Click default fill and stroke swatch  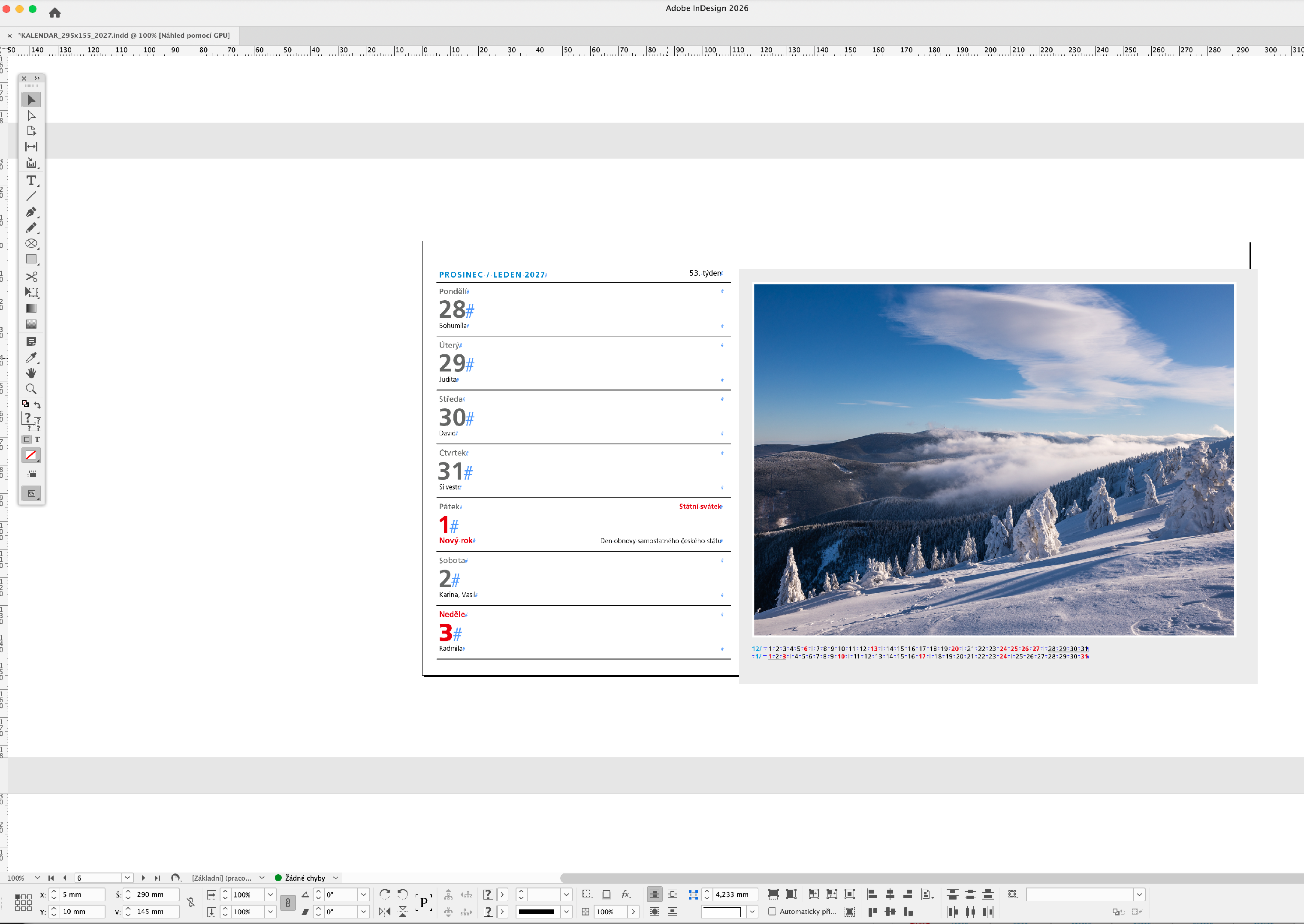pyautogui.click(x=25, y=404)
